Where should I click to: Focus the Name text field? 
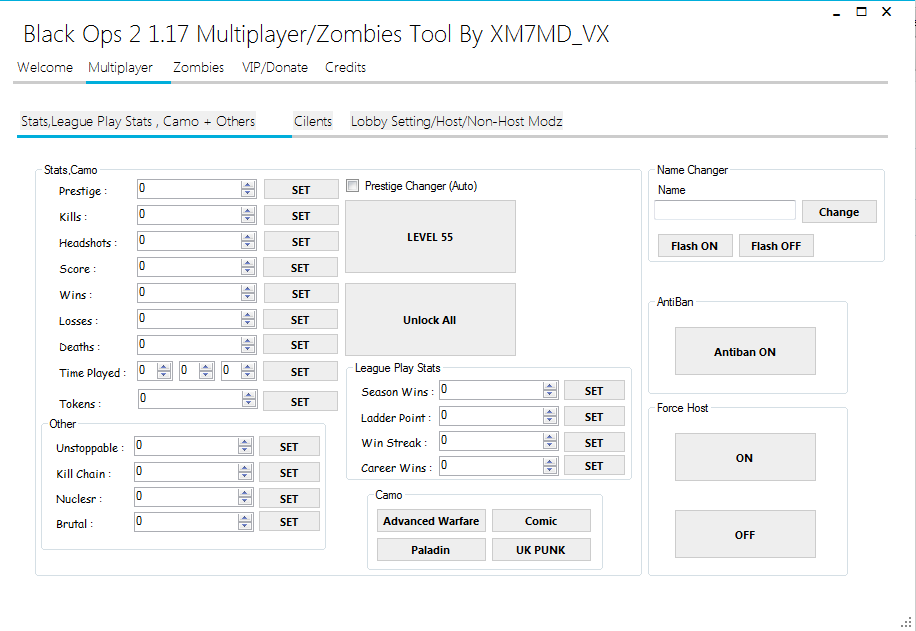725,210
